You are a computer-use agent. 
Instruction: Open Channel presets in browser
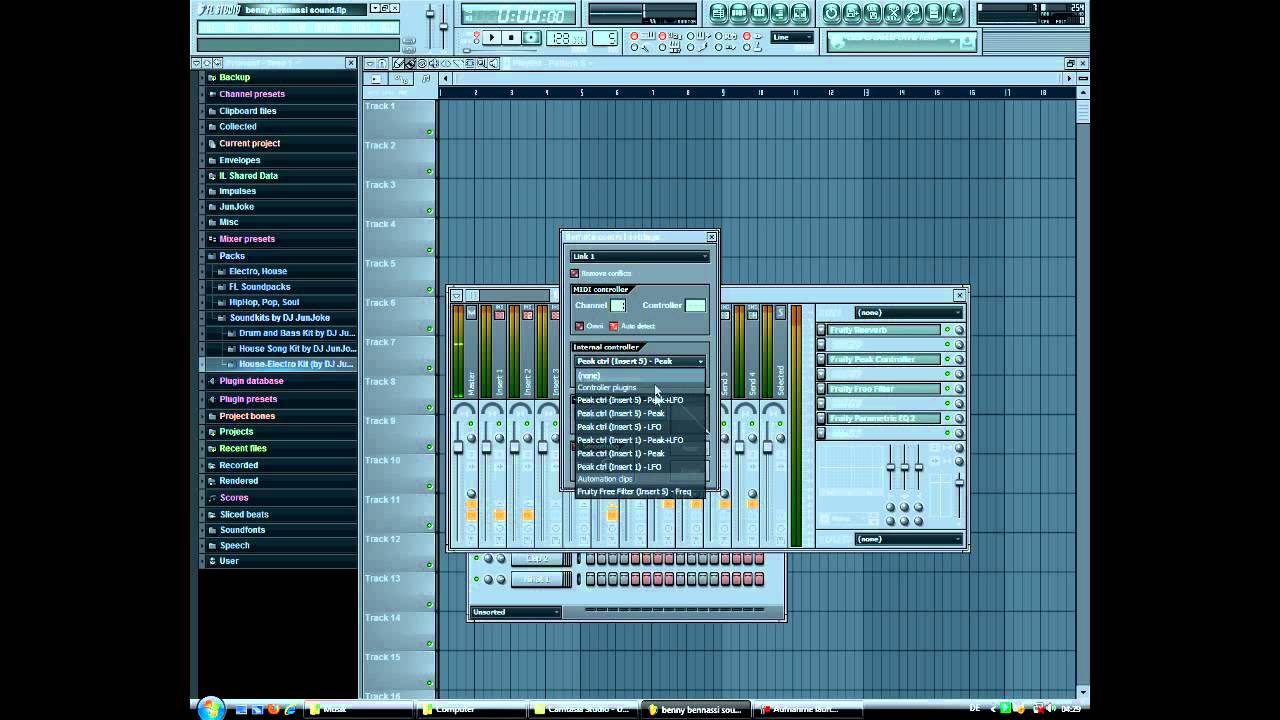click(252, 94)
